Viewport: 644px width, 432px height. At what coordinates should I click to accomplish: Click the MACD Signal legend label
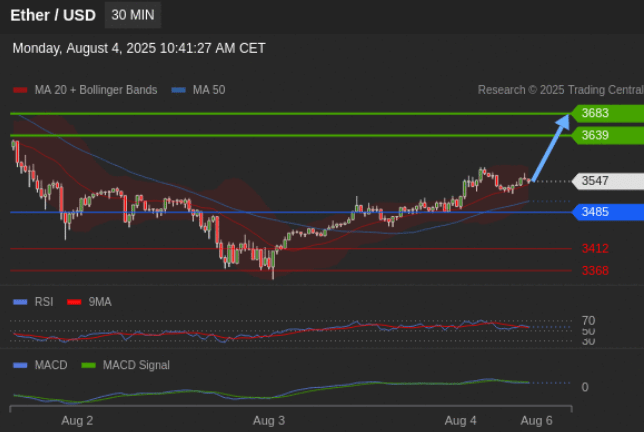pos(136,365)
